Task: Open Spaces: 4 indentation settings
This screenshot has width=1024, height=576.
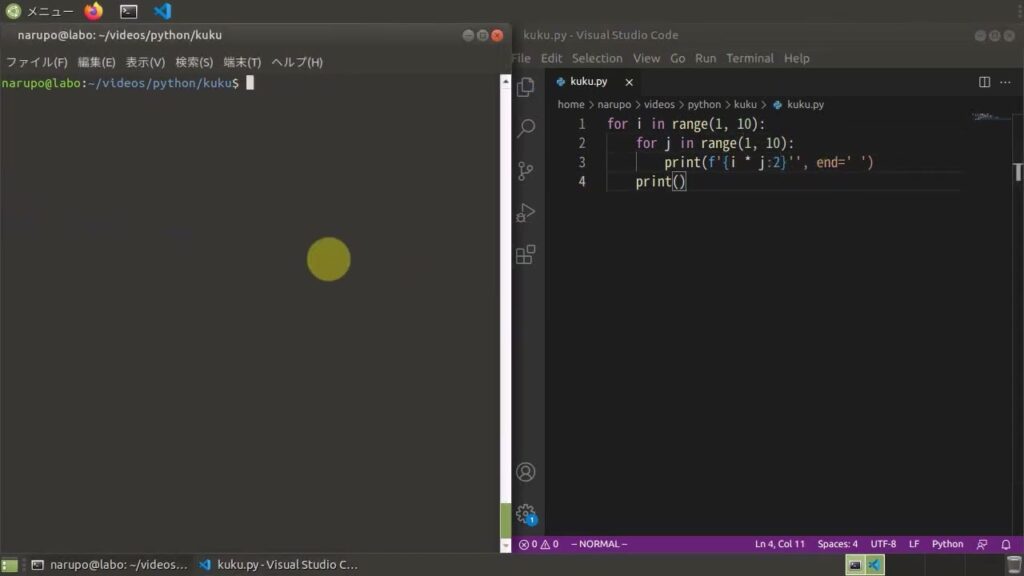Action: click(x=837, y=544)
